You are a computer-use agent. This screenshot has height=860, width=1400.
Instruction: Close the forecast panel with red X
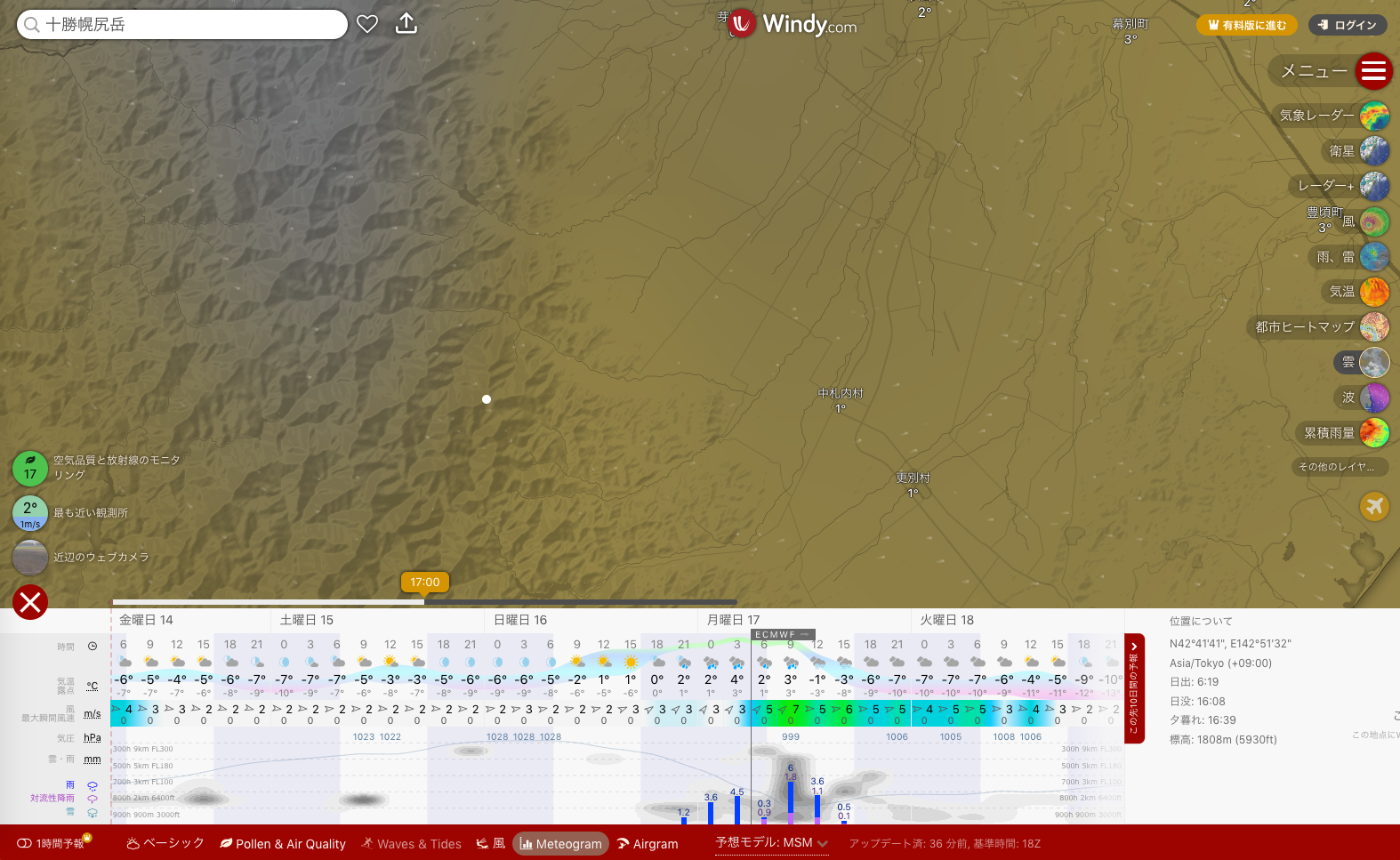pyautogui.click(x=30, y=603)
